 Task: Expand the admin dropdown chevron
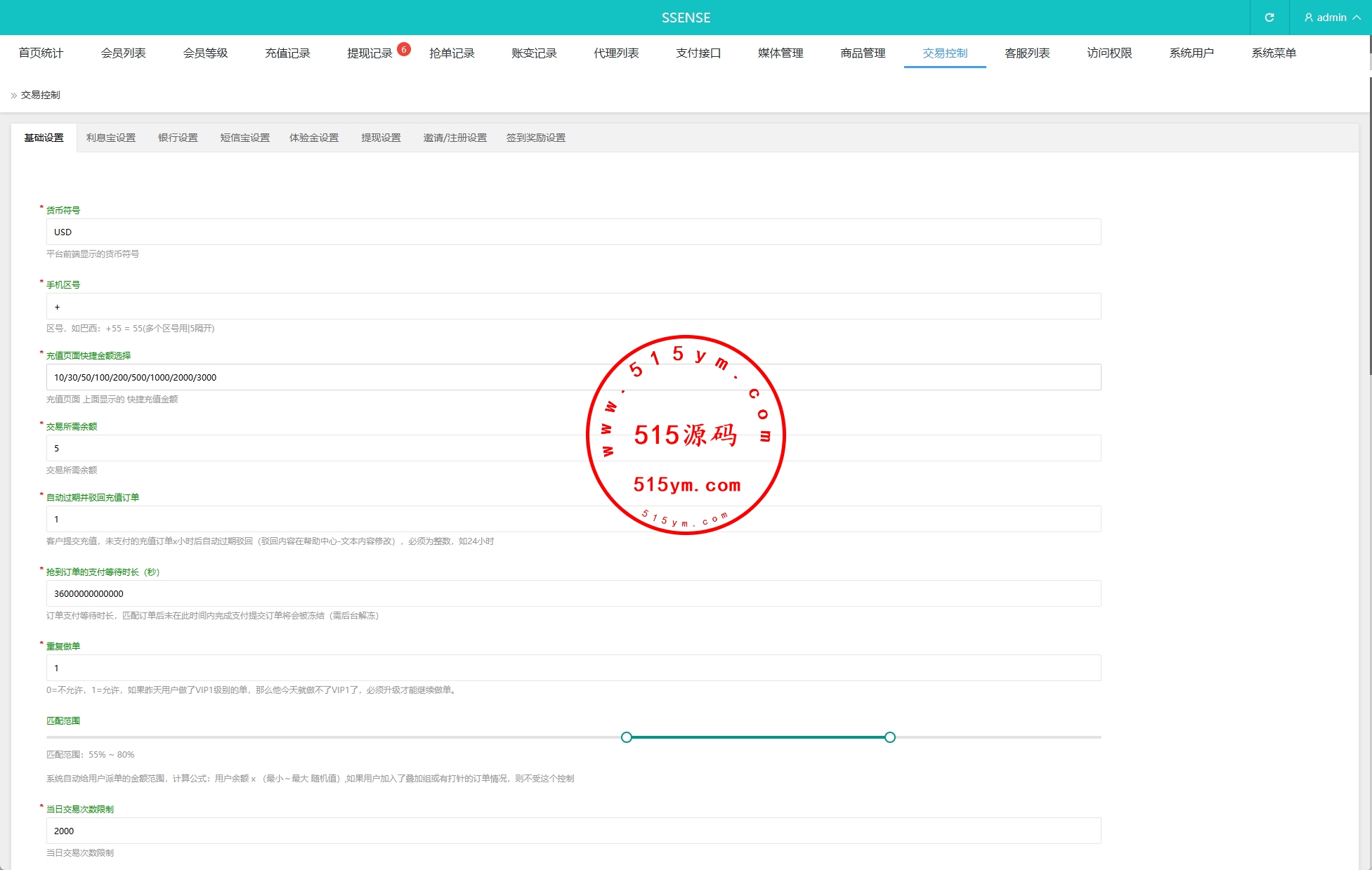(x=1357, y=18)
